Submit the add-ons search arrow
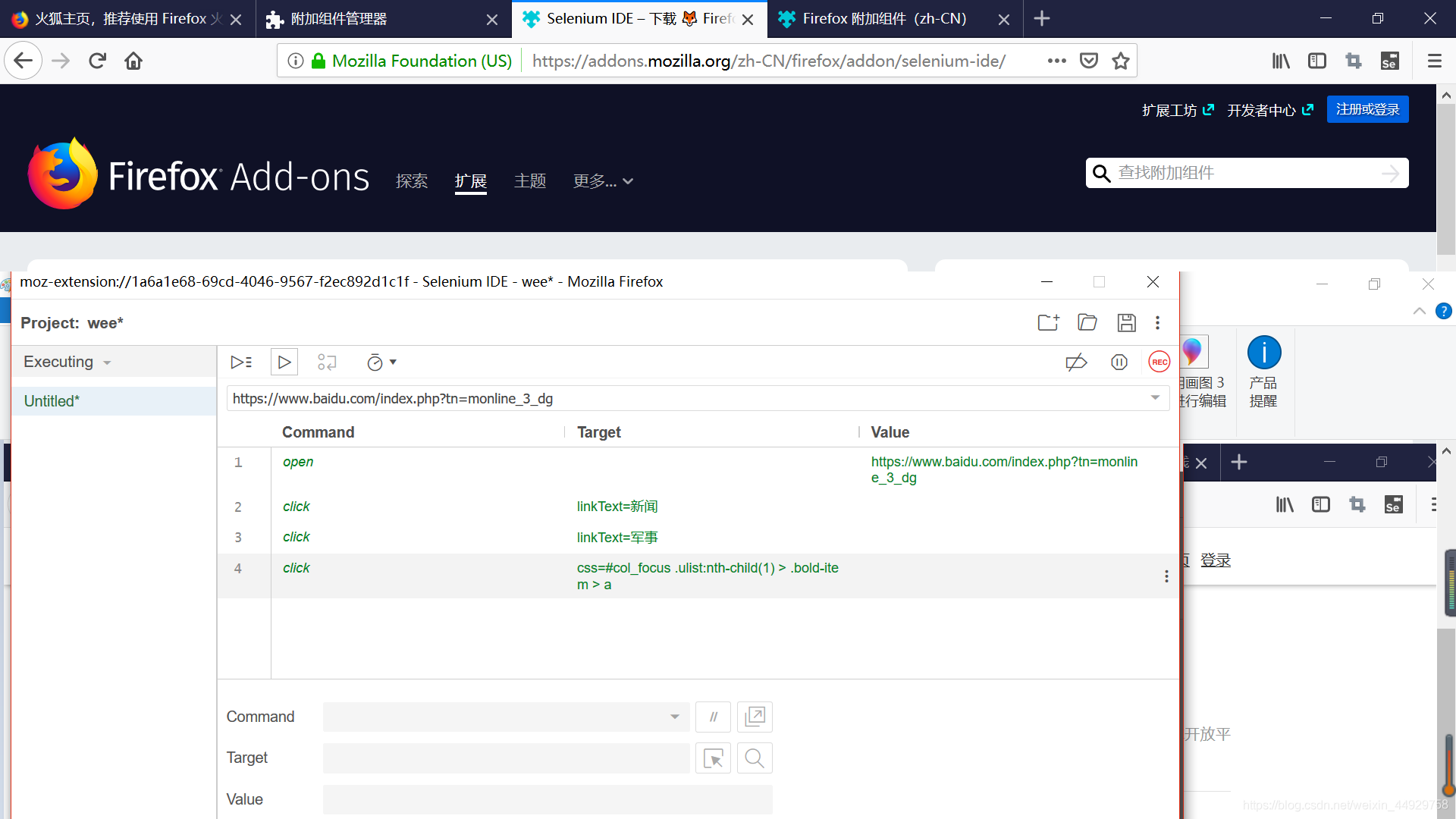1456x819 pixels. (1390, 174)
